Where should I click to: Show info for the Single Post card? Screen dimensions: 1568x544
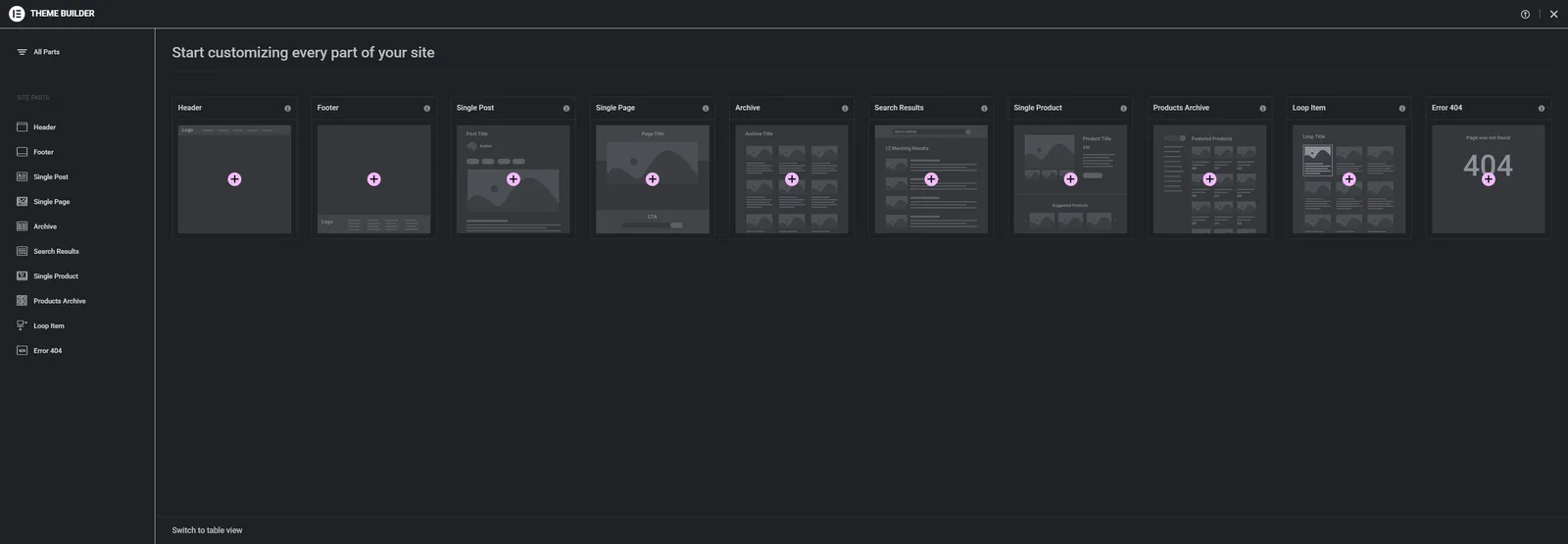pyautogui.click(x=565, y=108)
